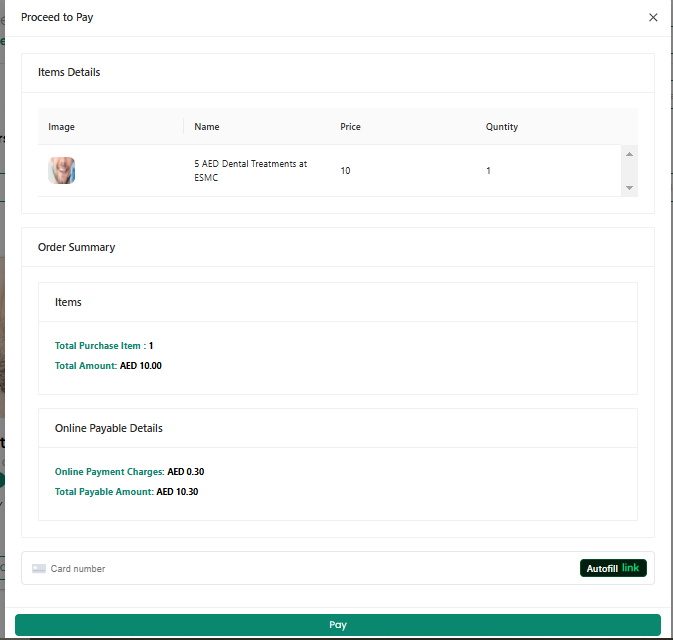Click the Quntity column header
673x640 pixels.
[502, 127]
